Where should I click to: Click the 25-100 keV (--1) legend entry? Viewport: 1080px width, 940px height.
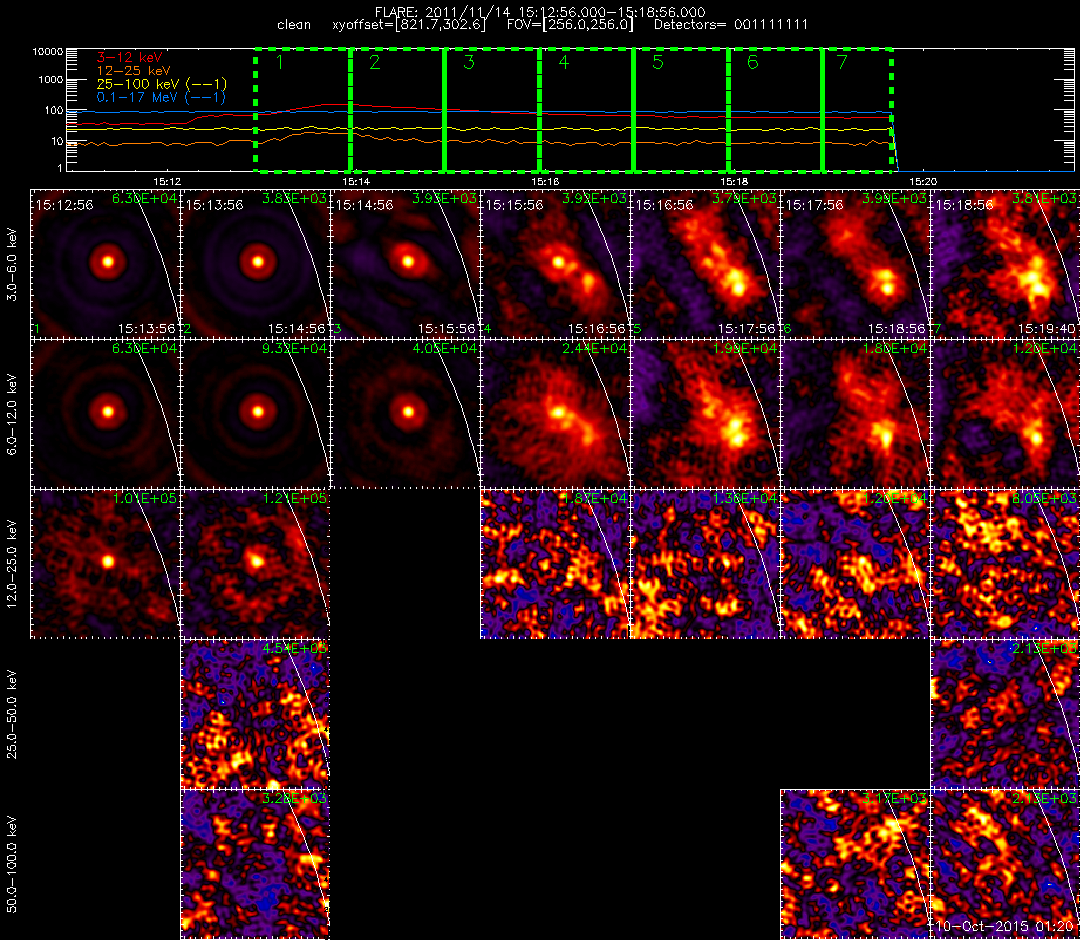tap(162, 84)
